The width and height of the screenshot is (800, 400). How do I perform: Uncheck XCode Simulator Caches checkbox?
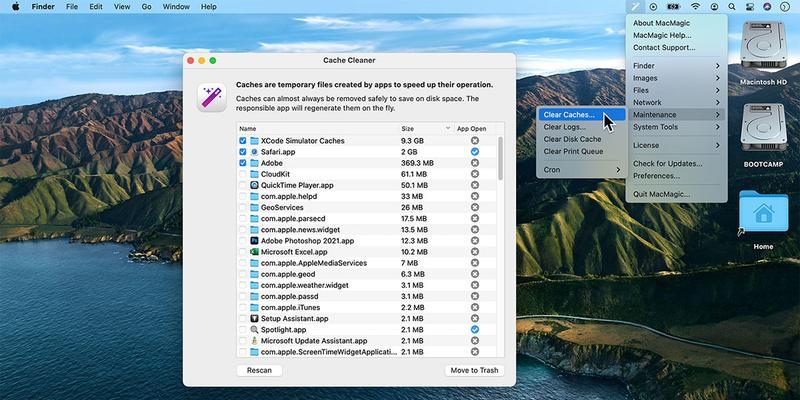(242, 140)
